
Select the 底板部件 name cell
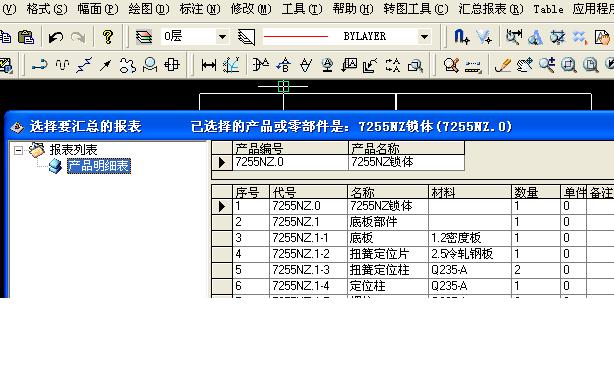tap(388, 222)
